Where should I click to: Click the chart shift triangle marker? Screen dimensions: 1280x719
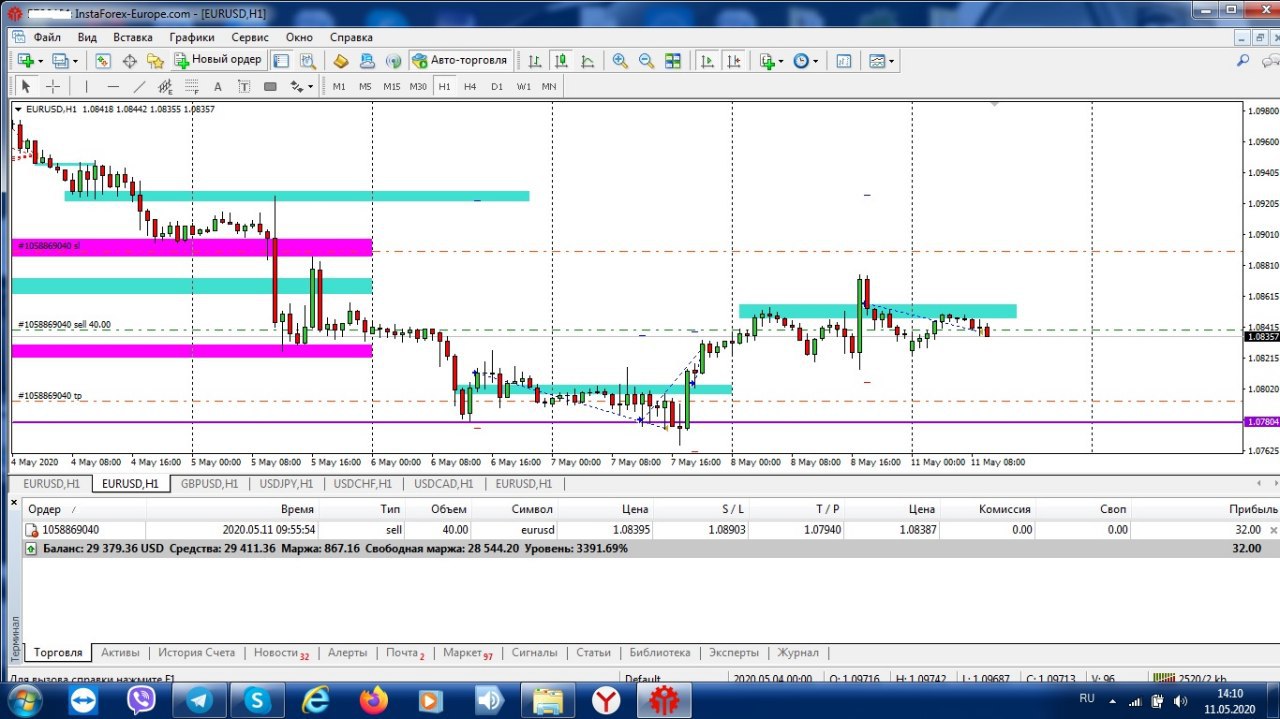993,104
